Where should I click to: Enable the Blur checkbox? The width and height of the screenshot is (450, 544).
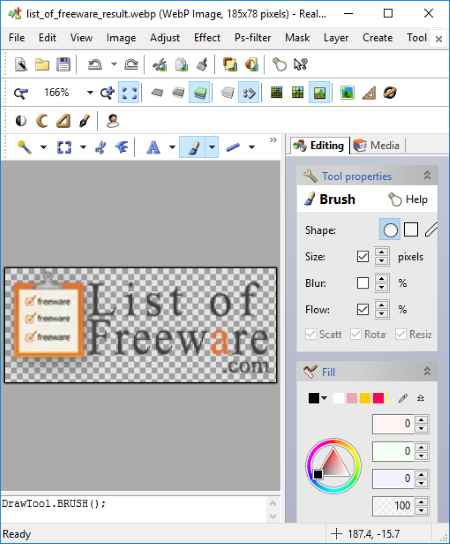pyautogui.click(x=363, y=283)
